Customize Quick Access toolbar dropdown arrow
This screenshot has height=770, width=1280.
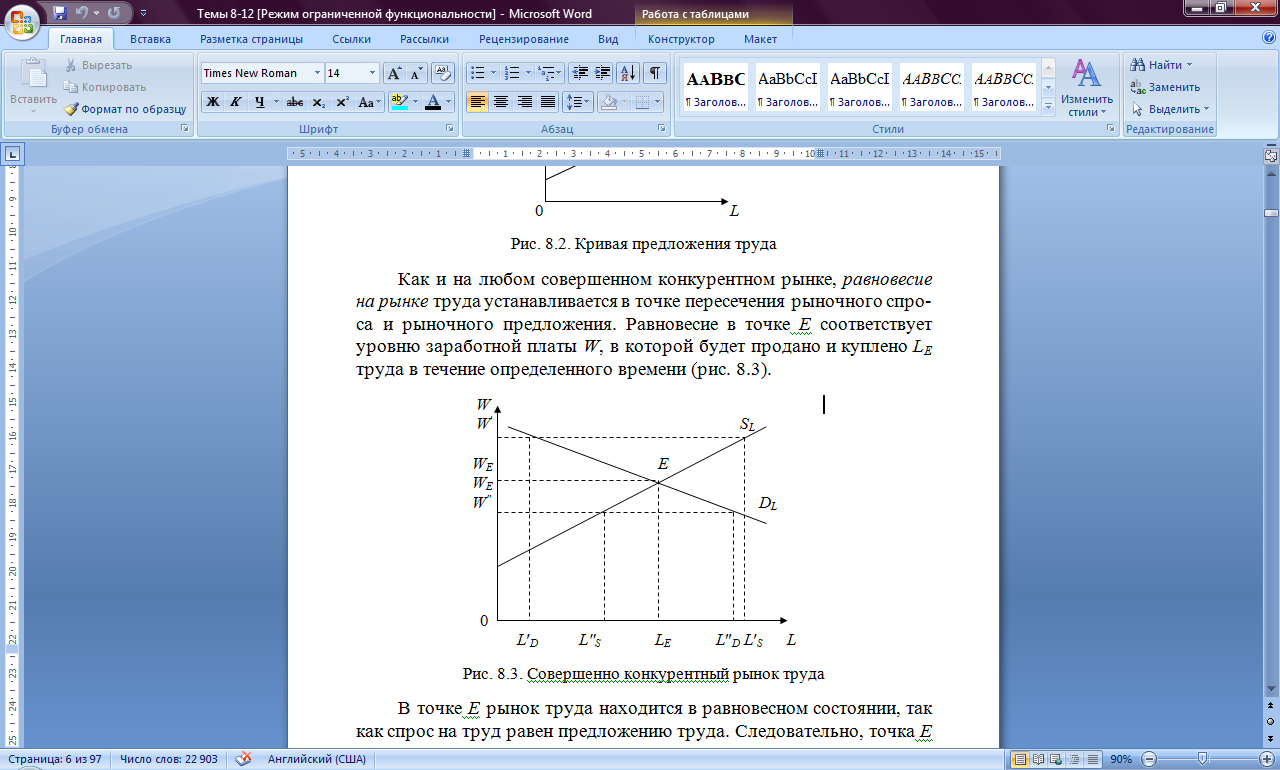(142, 14)
